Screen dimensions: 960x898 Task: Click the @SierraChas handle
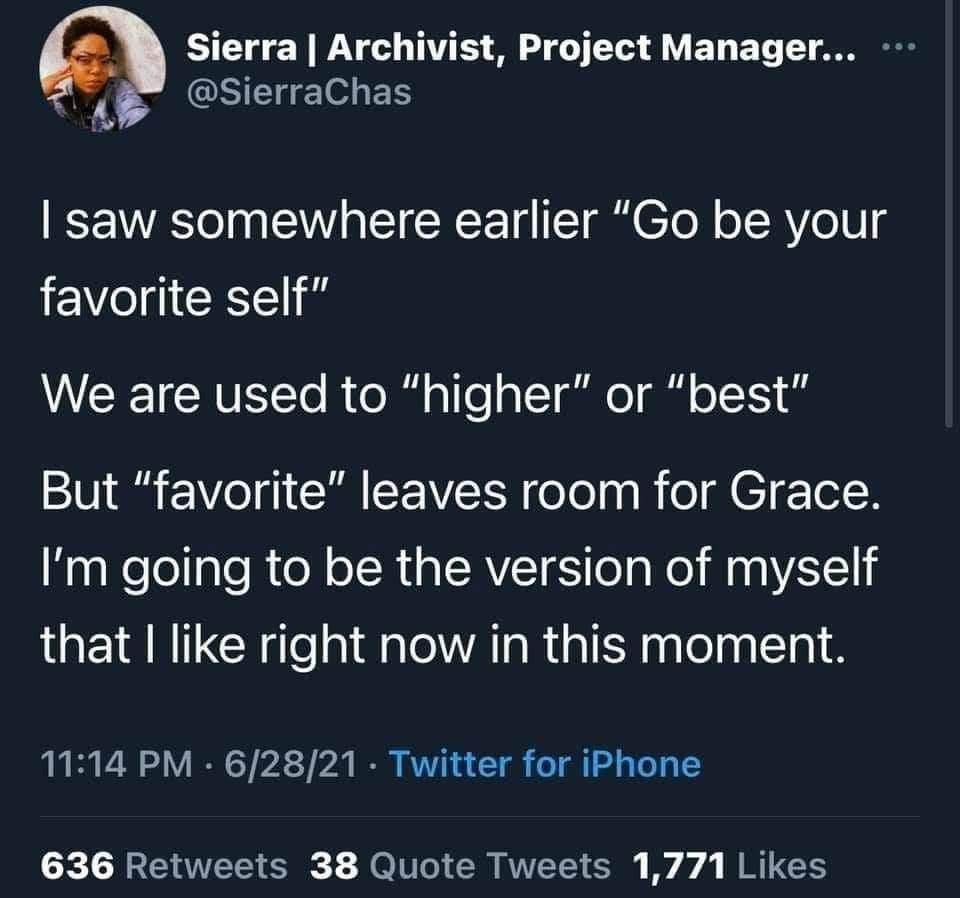click(x=298, y=93)
